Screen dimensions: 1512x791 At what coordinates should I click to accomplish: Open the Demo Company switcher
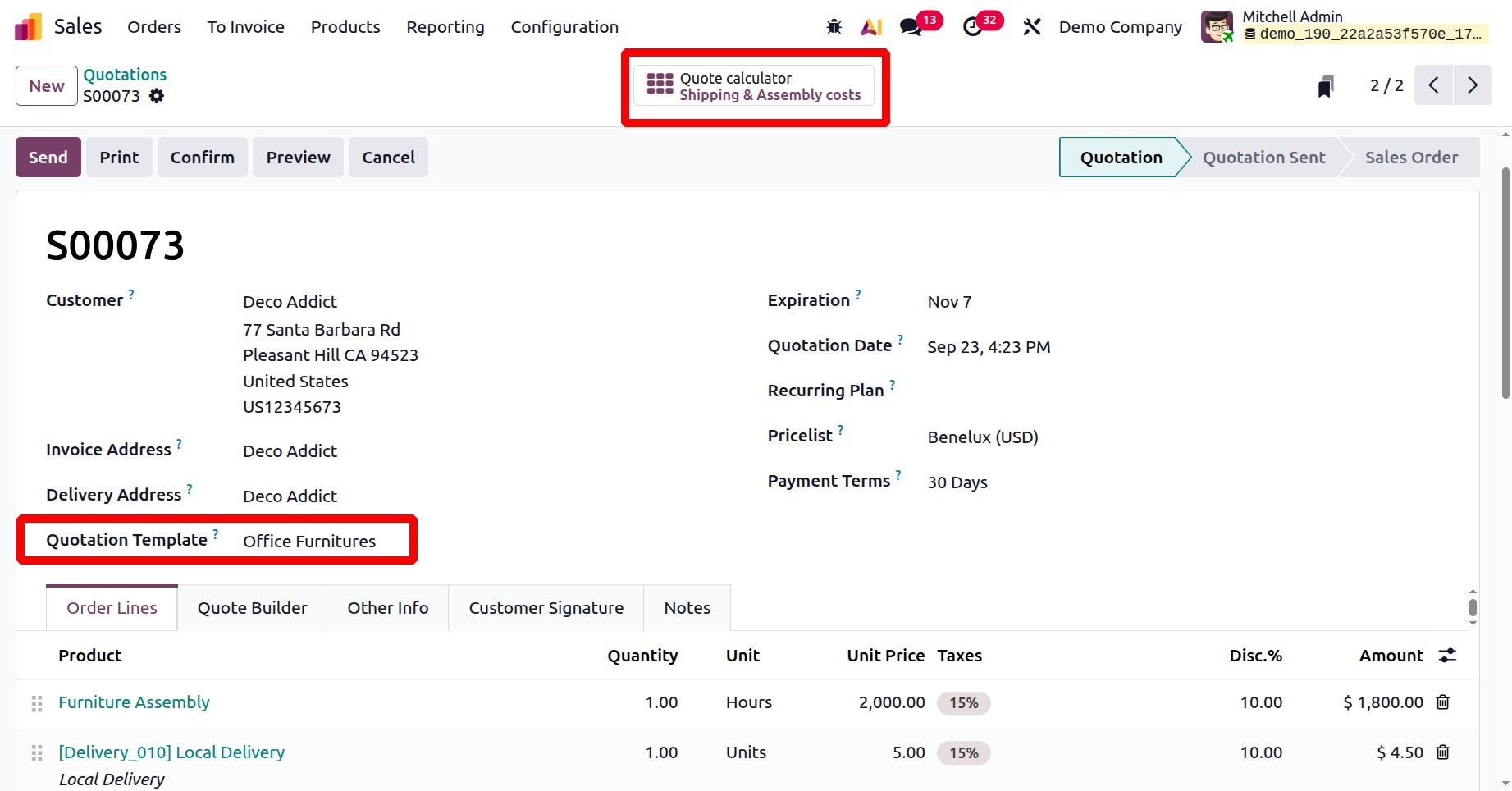tap(1120, 27)
